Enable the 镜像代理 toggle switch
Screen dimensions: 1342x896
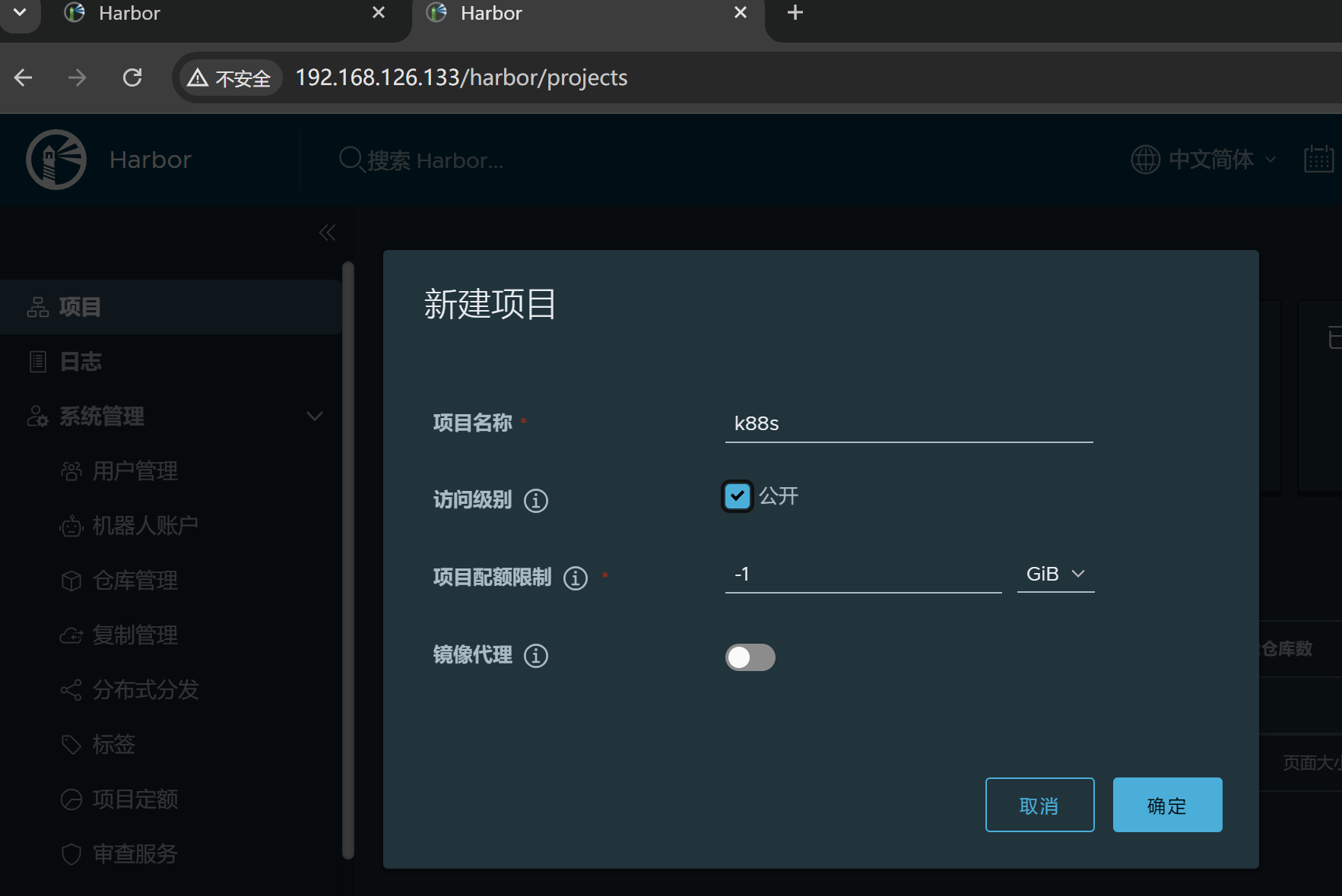[750, 657]
